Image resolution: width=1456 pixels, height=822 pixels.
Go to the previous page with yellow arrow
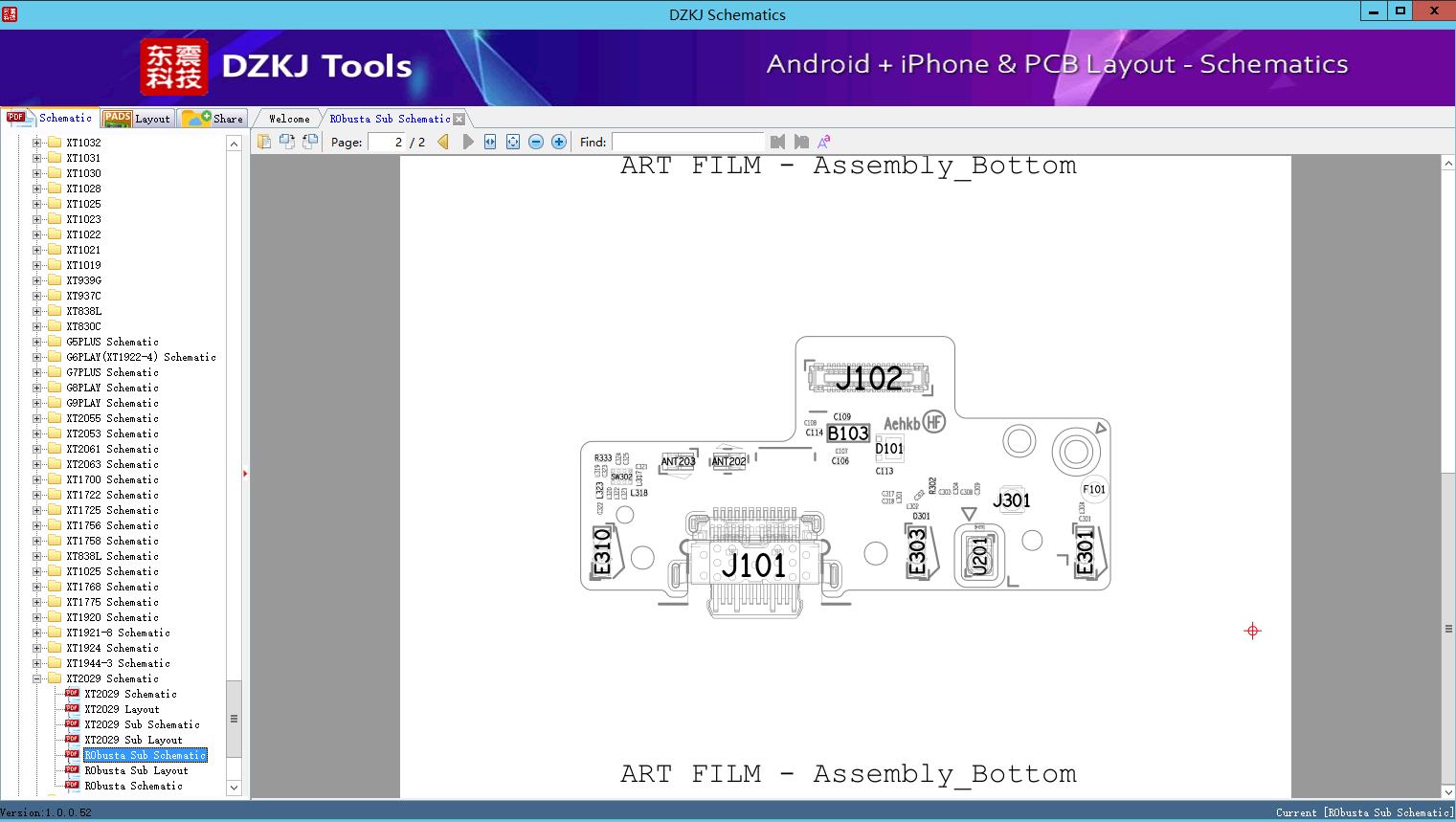[443, 142]
